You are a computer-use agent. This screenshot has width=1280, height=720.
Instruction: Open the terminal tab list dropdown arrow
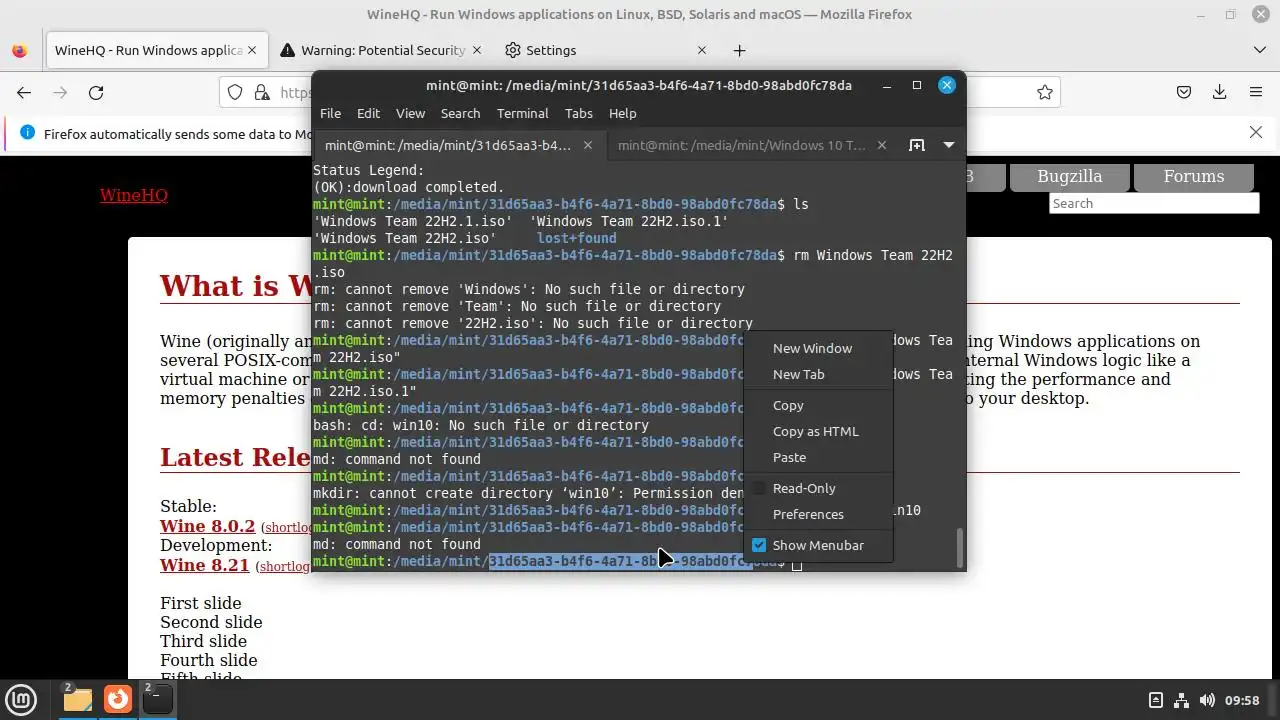click(949, 145)
